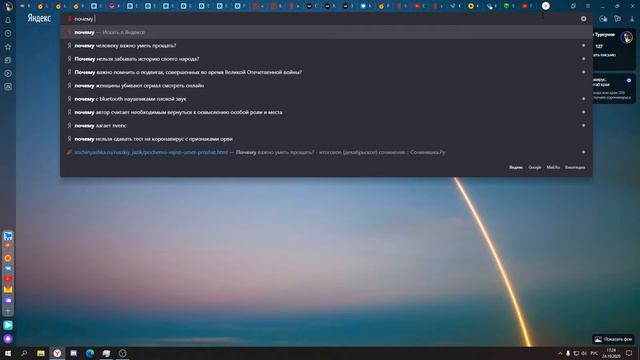Open the Maps pin shortcut
The width and height of the screenshot is (640, 360).
tap(8, 247)
